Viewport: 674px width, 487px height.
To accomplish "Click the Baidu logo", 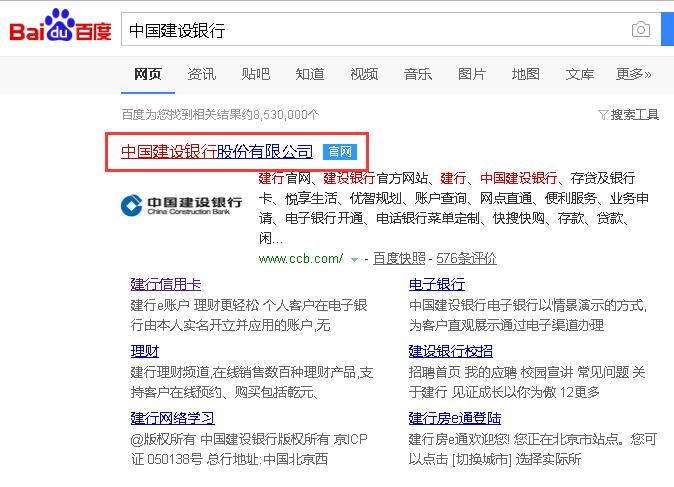I will (60, 30).
